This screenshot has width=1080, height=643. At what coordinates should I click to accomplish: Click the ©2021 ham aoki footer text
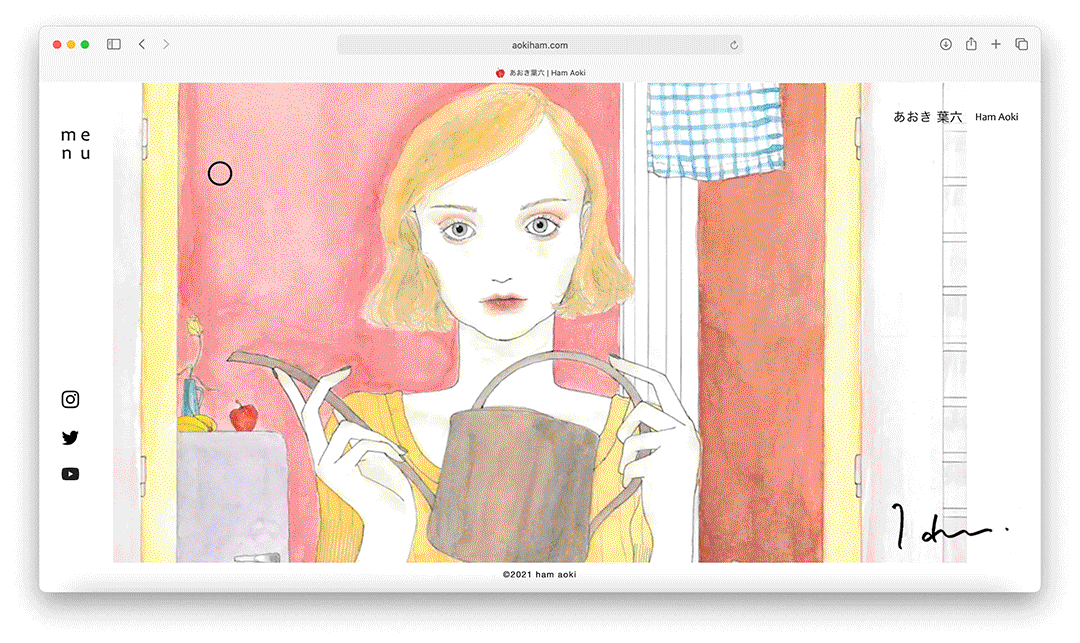pyautogui.click(x=540, y=575)
